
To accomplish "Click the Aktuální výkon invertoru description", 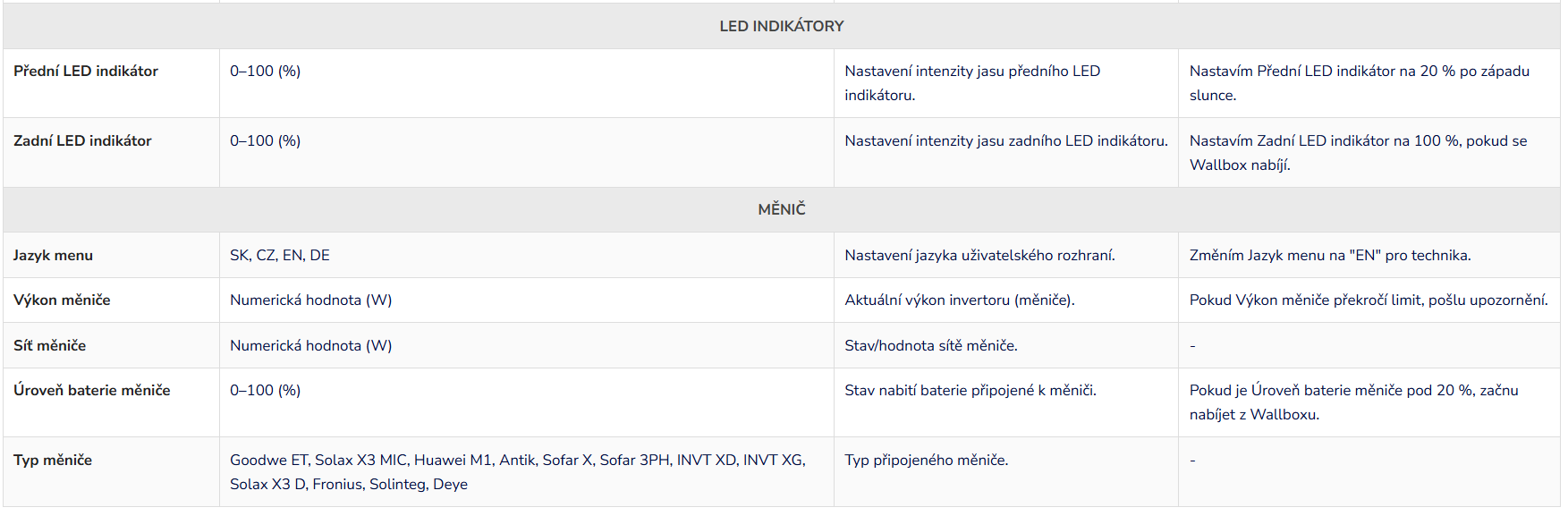I will (x=959, y=300).
